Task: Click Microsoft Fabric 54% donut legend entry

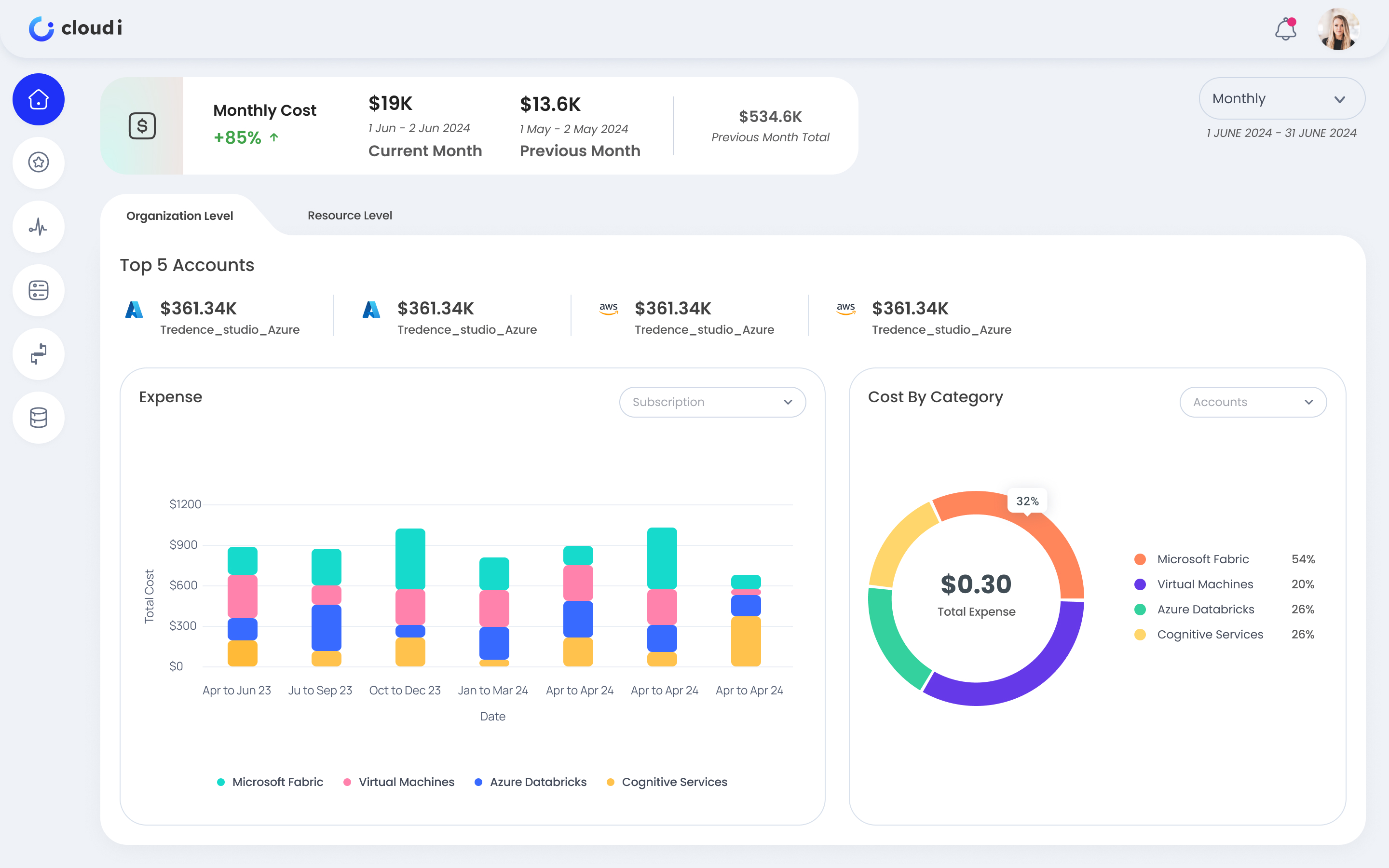Action: [x=1224, y=559]
